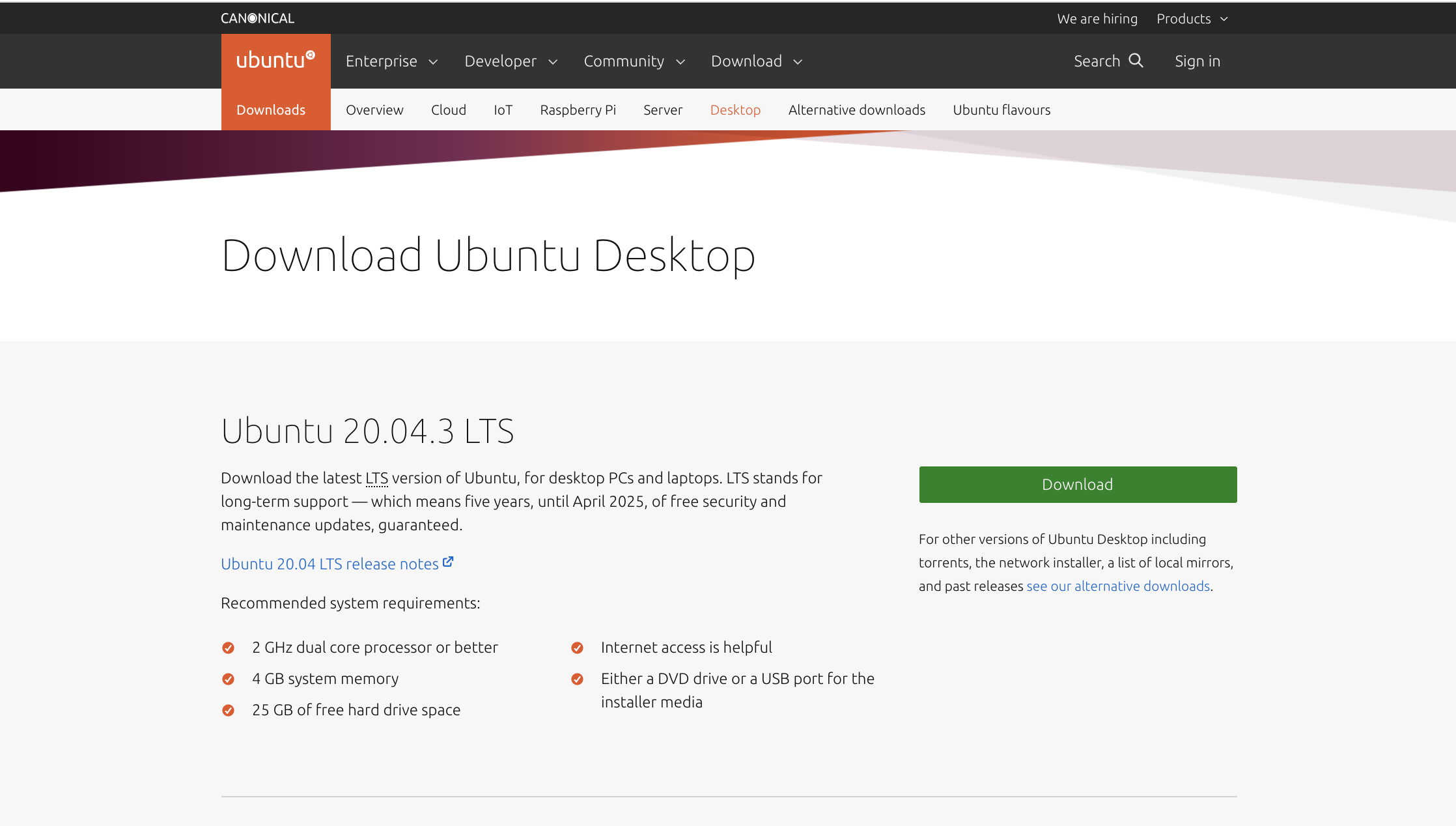
Task: Select the Desktop tab
Action: 735,109
